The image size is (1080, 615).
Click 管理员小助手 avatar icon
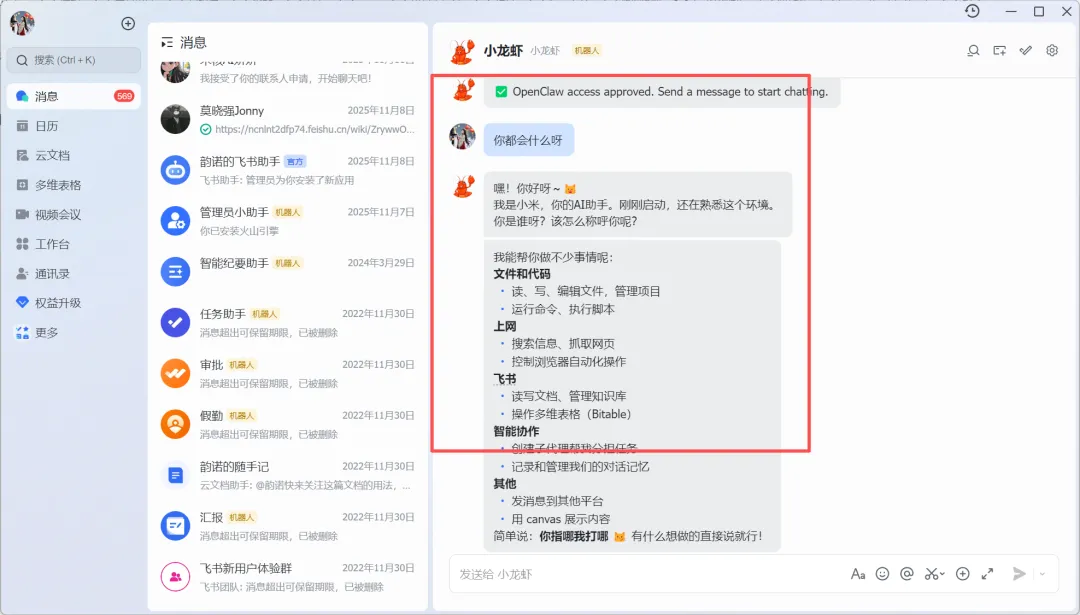176,220
